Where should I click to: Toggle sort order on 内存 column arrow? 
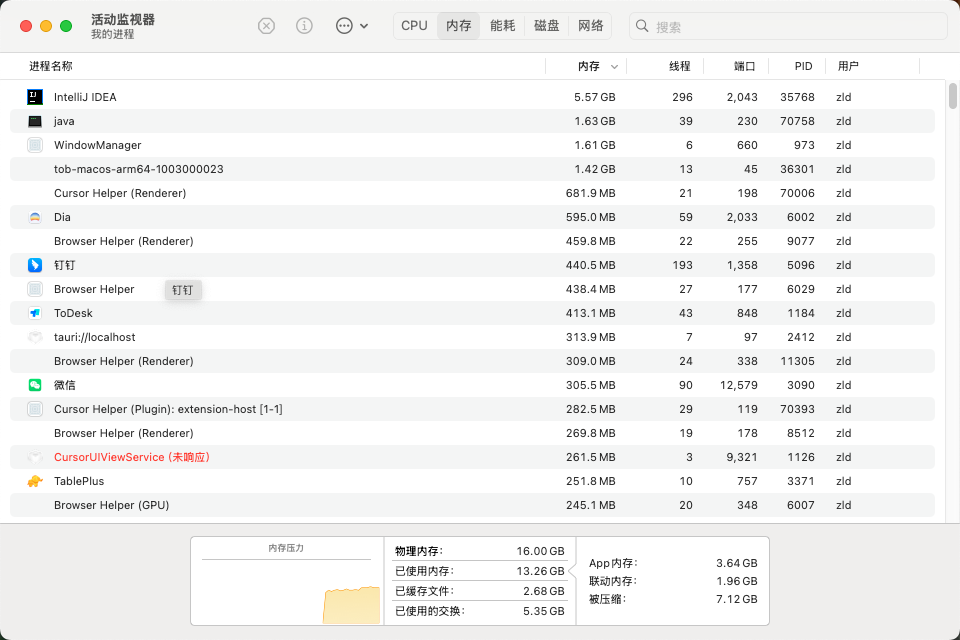coord(614,66)
